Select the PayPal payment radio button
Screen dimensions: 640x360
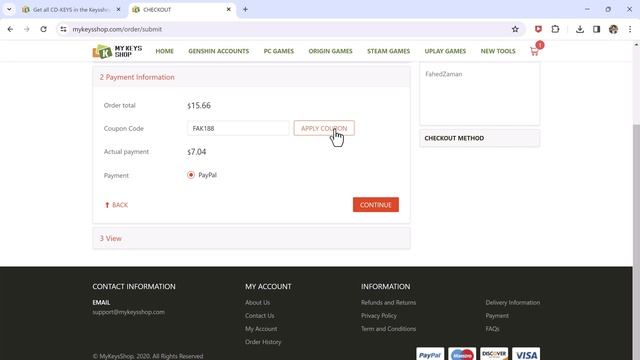(191, 175)
